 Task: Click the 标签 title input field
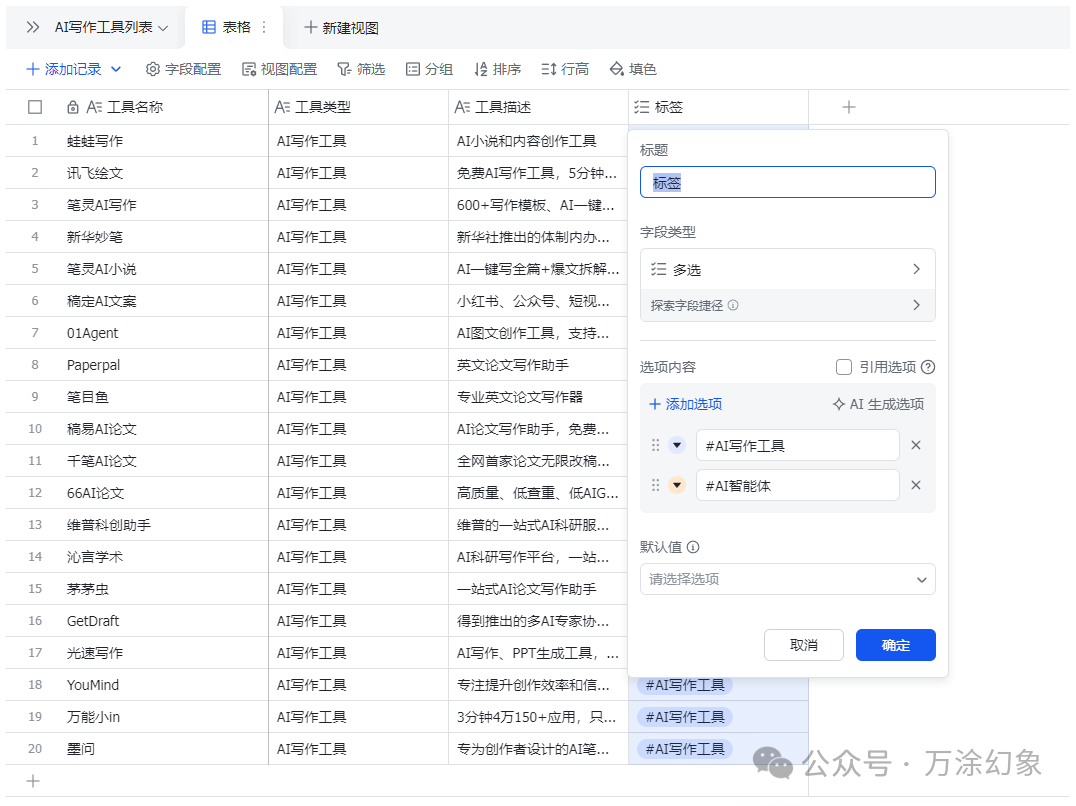787,181
